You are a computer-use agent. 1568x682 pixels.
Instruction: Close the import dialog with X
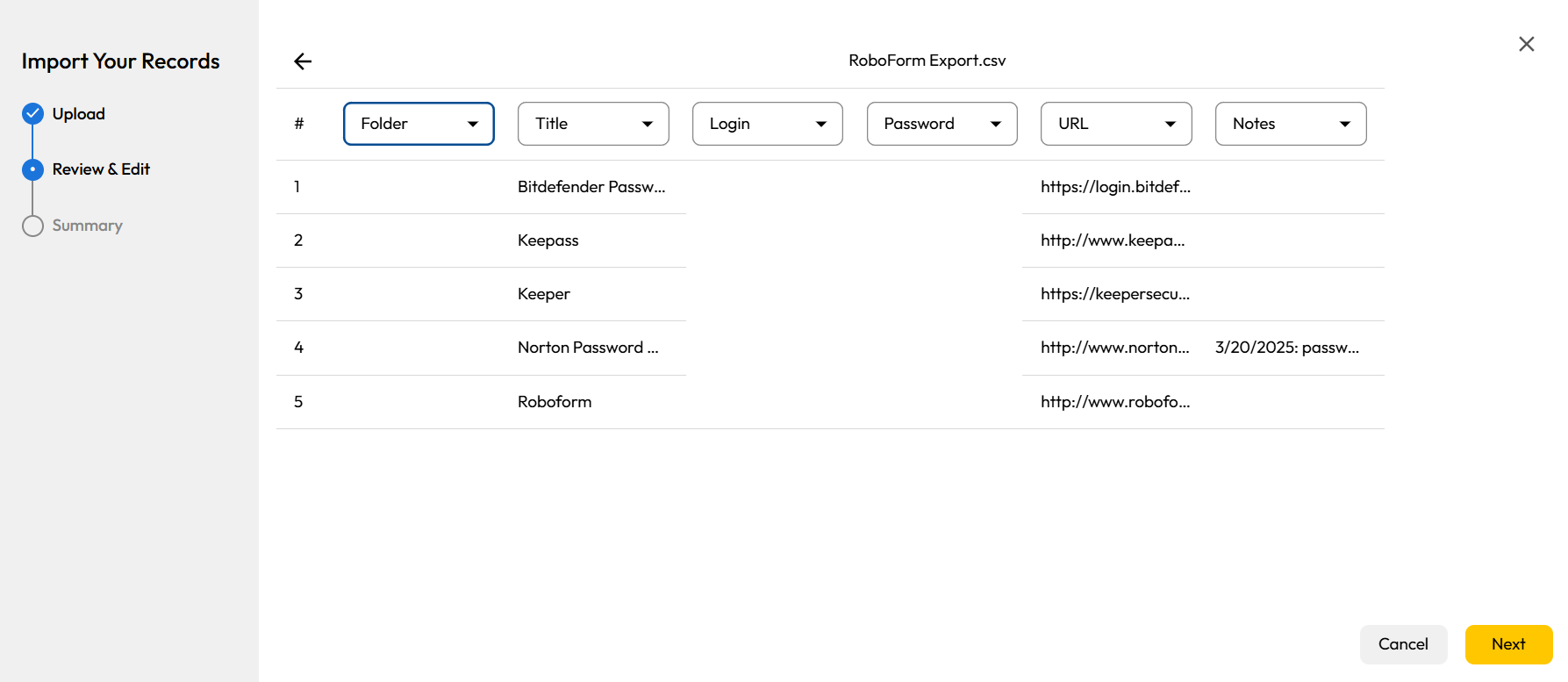(1526, 44)
